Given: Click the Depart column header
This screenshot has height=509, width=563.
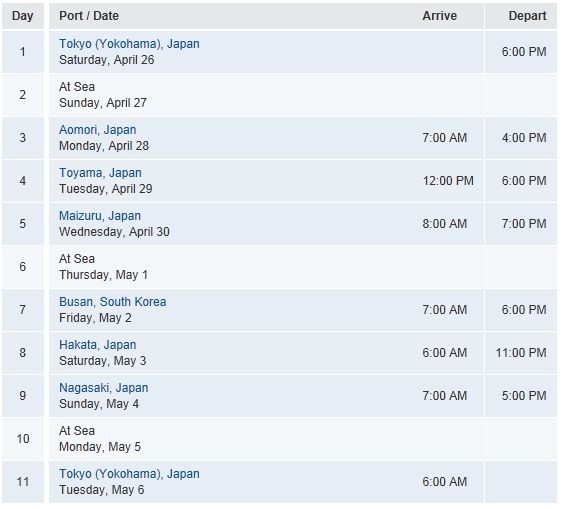Looking at the screenshot, I should point(527,16).
